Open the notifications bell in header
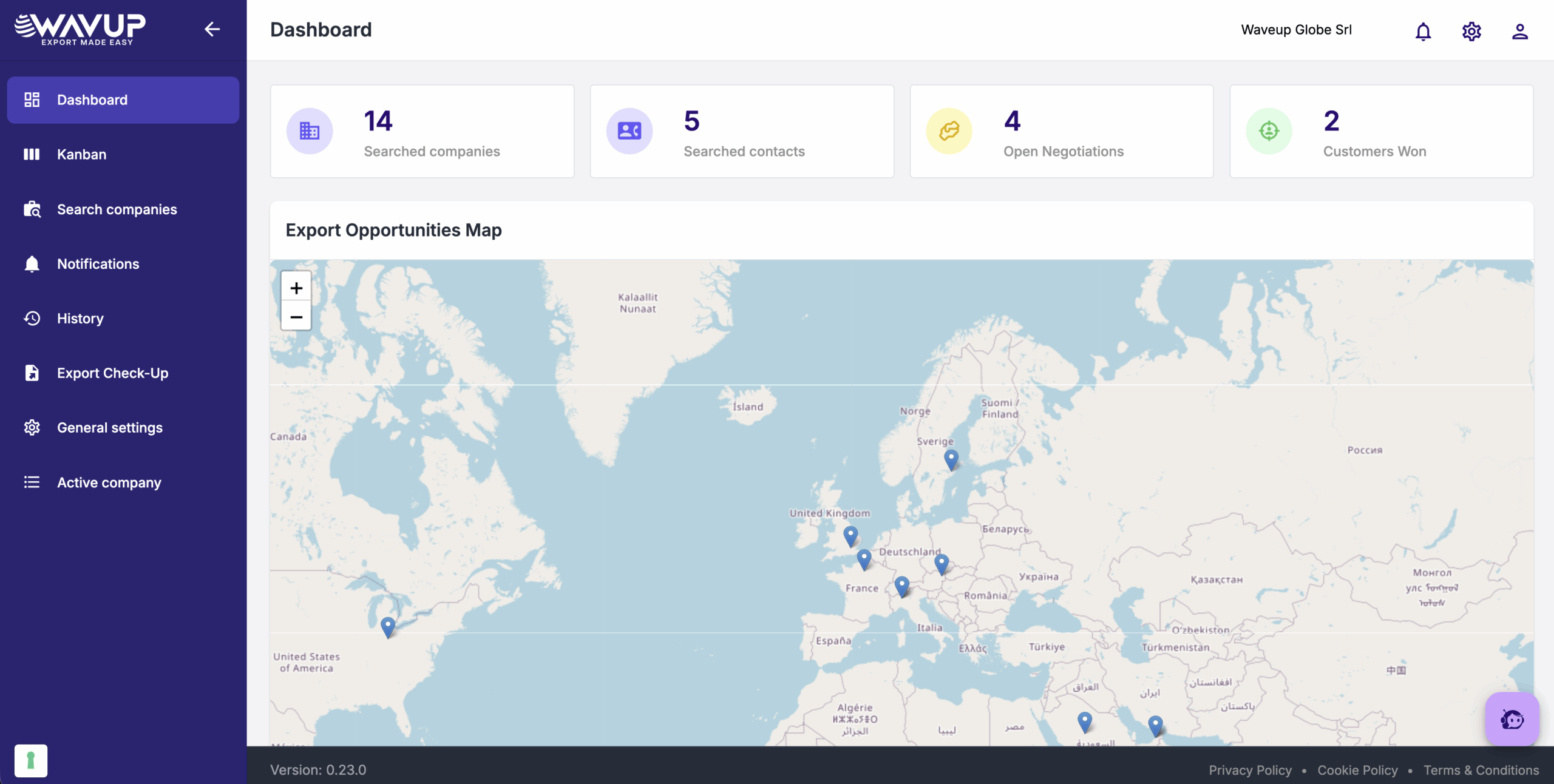 1423,31
